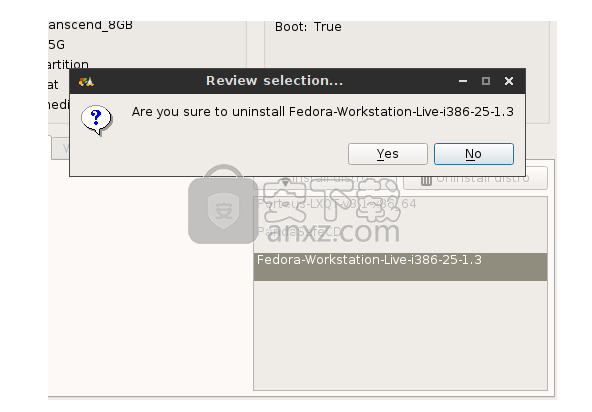
Task: Maximize the Review selection dialog
Action: 486,81
